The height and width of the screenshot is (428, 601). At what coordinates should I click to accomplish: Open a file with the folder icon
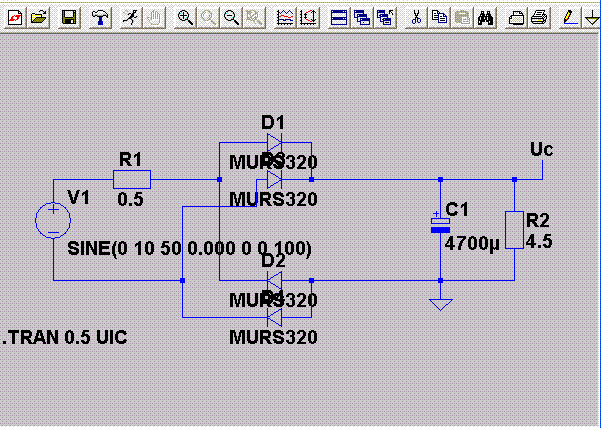tap(39, 18)
